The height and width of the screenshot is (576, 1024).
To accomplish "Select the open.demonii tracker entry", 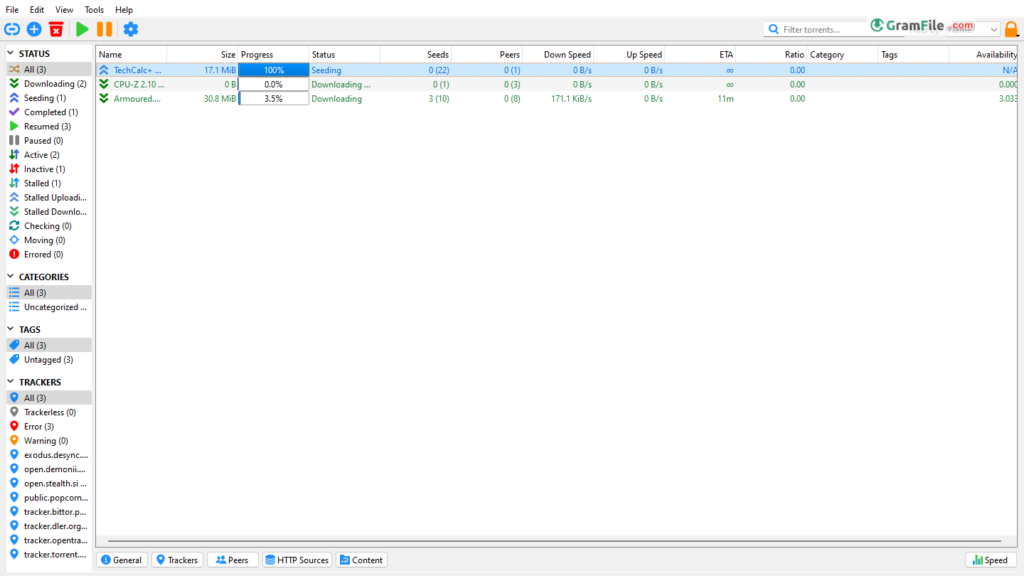I will (x=49, y=469).
